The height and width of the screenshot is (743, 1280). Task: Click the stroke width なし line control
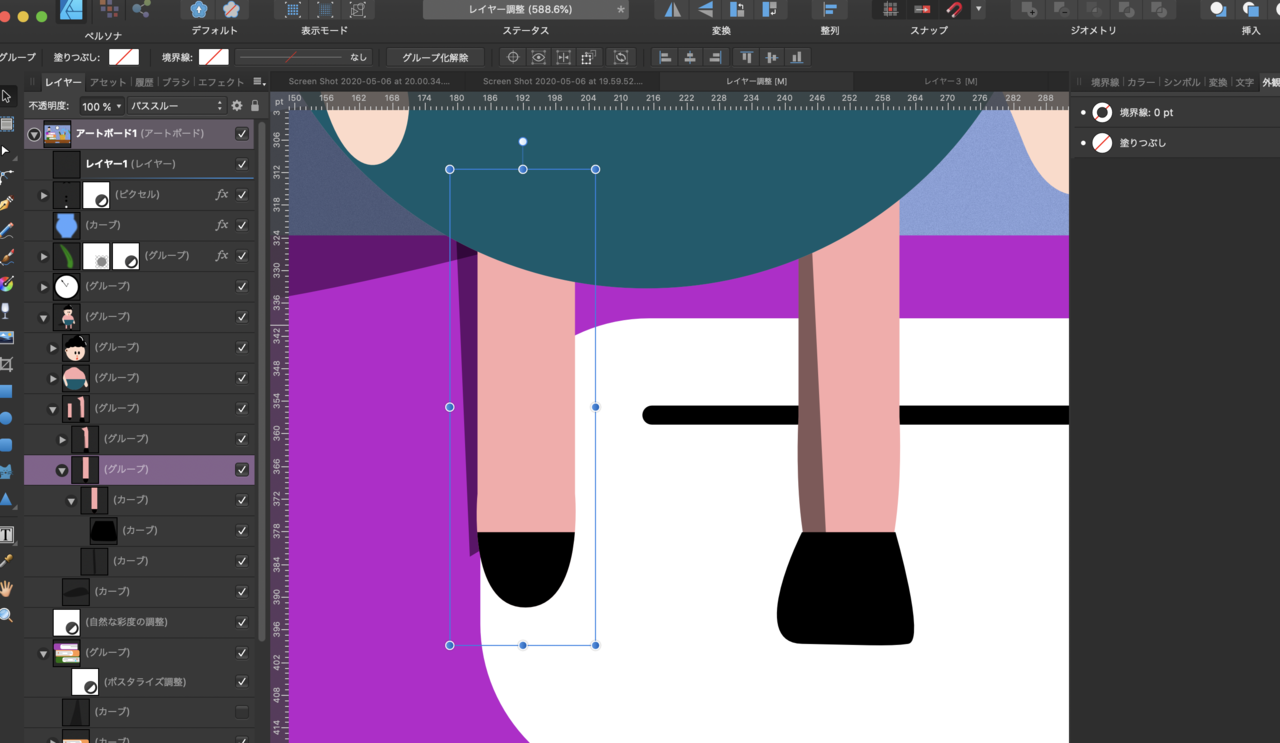(303, 57)
